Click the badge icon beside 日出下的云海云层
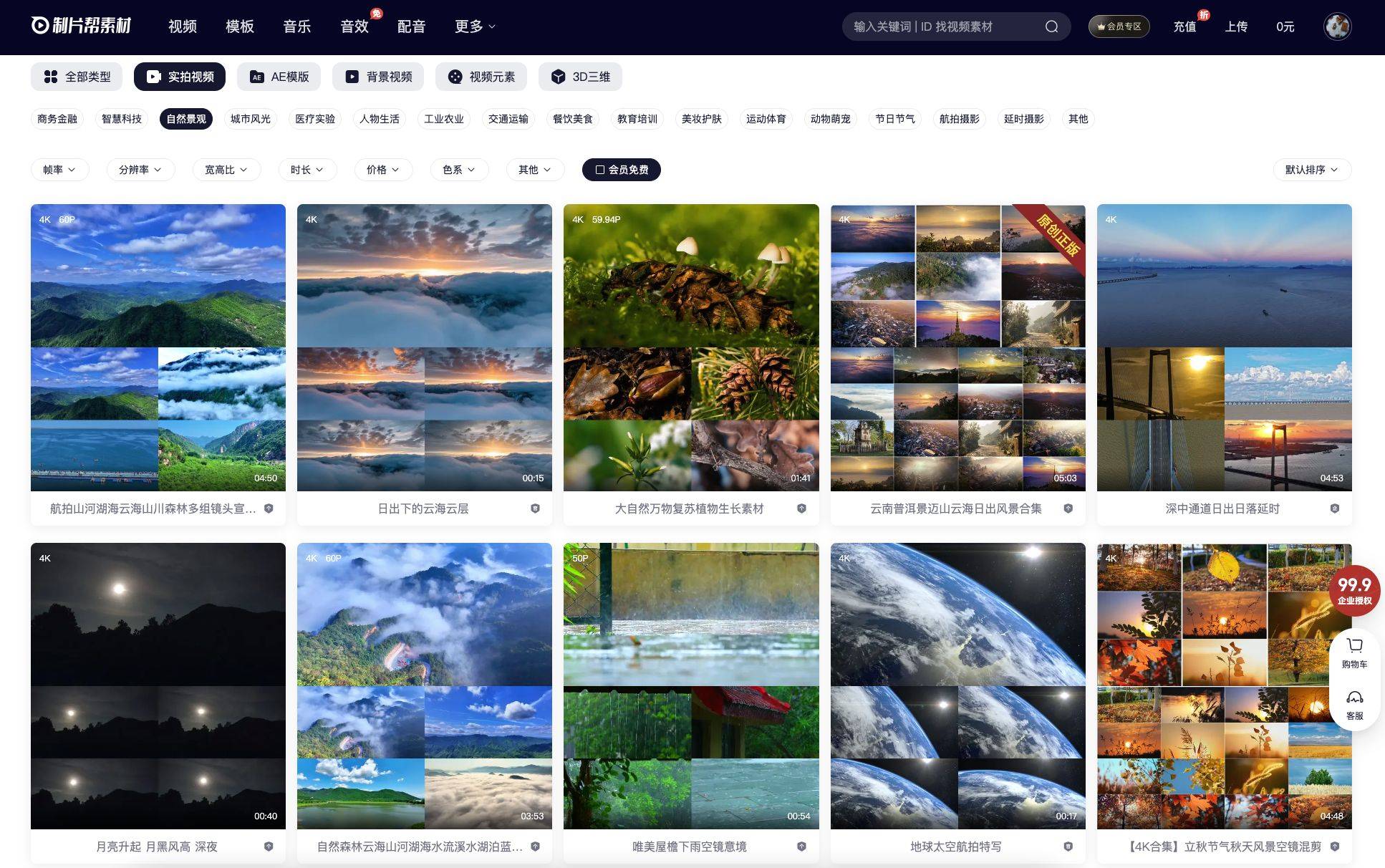Image resolution: width=1385 pixels, height=868 pixels. 535,508
